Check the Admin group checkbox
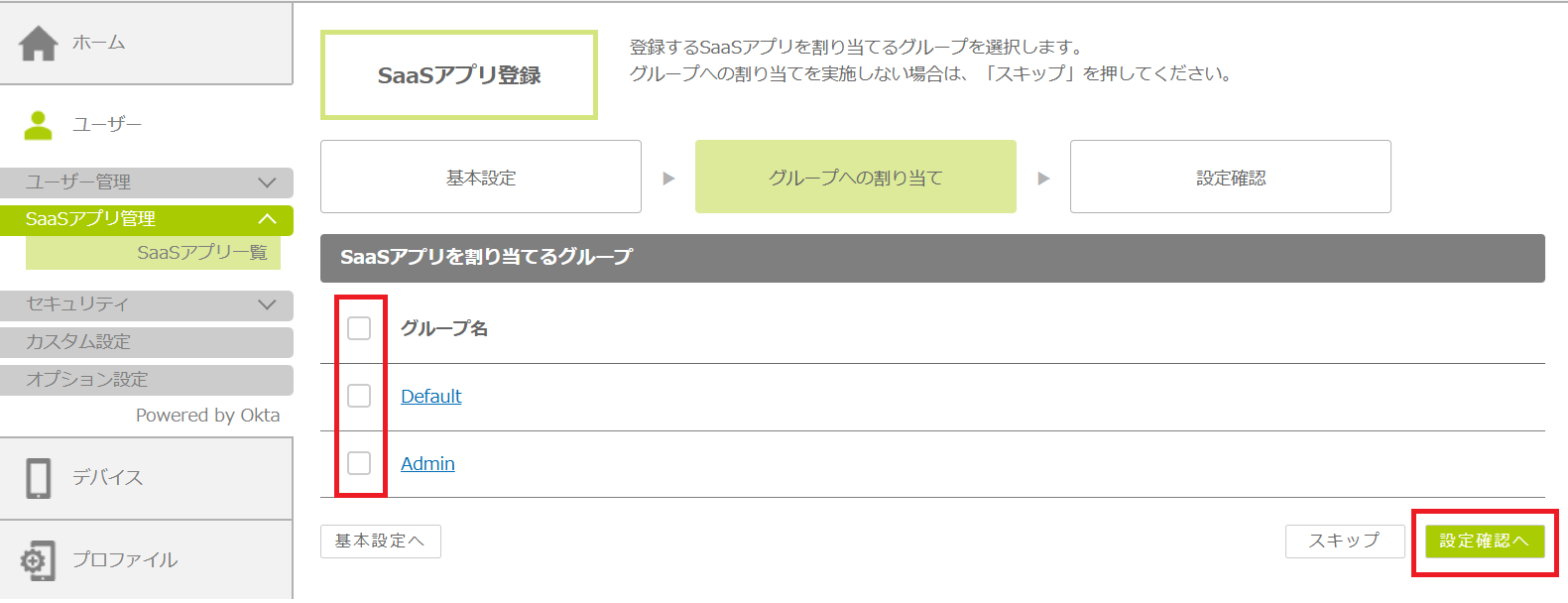Screen dimensions: 1568x603 (x=359, y=463)
